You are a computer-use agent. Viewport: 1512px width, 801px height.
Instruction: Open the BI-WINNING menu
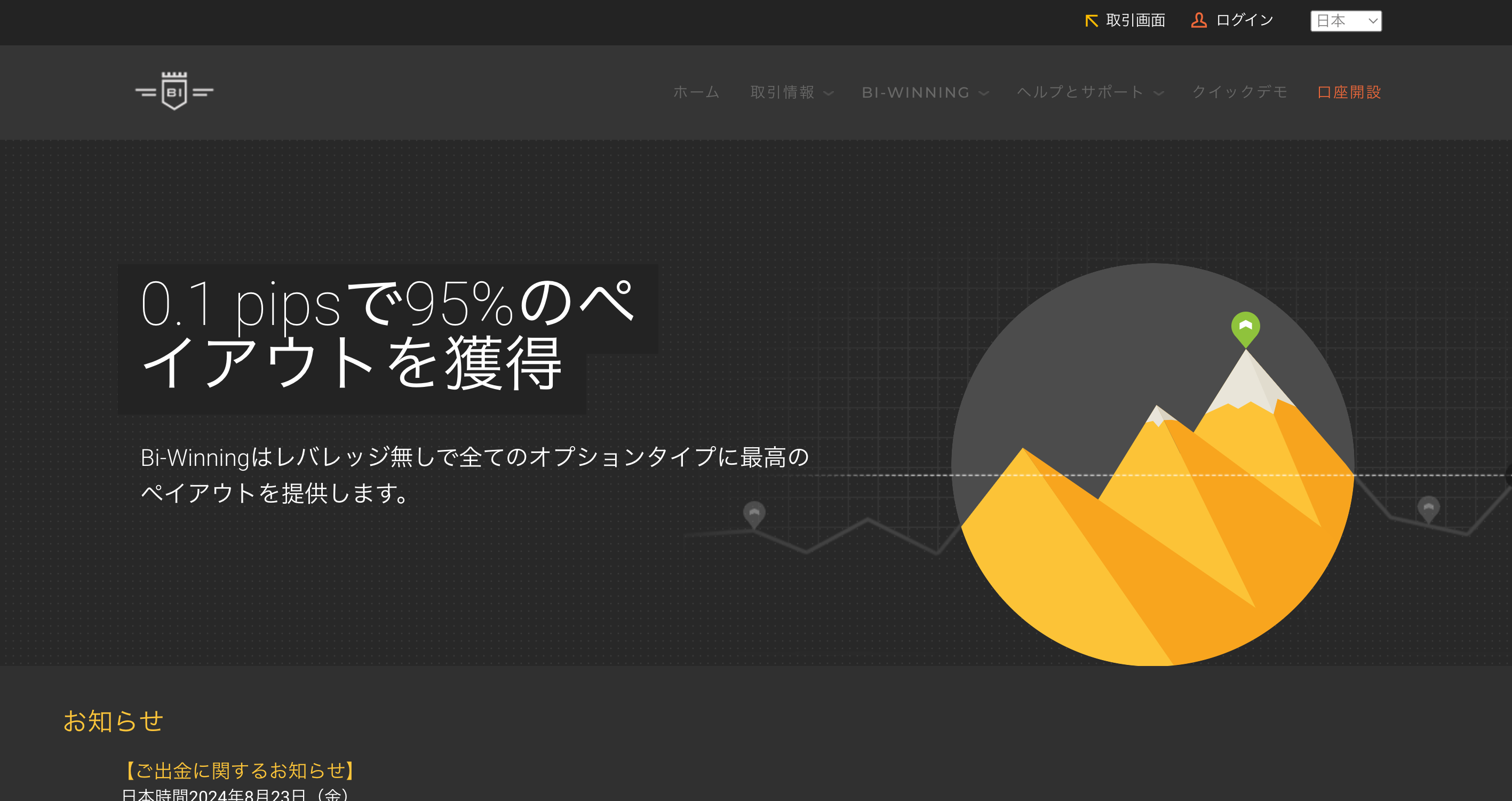915,93
